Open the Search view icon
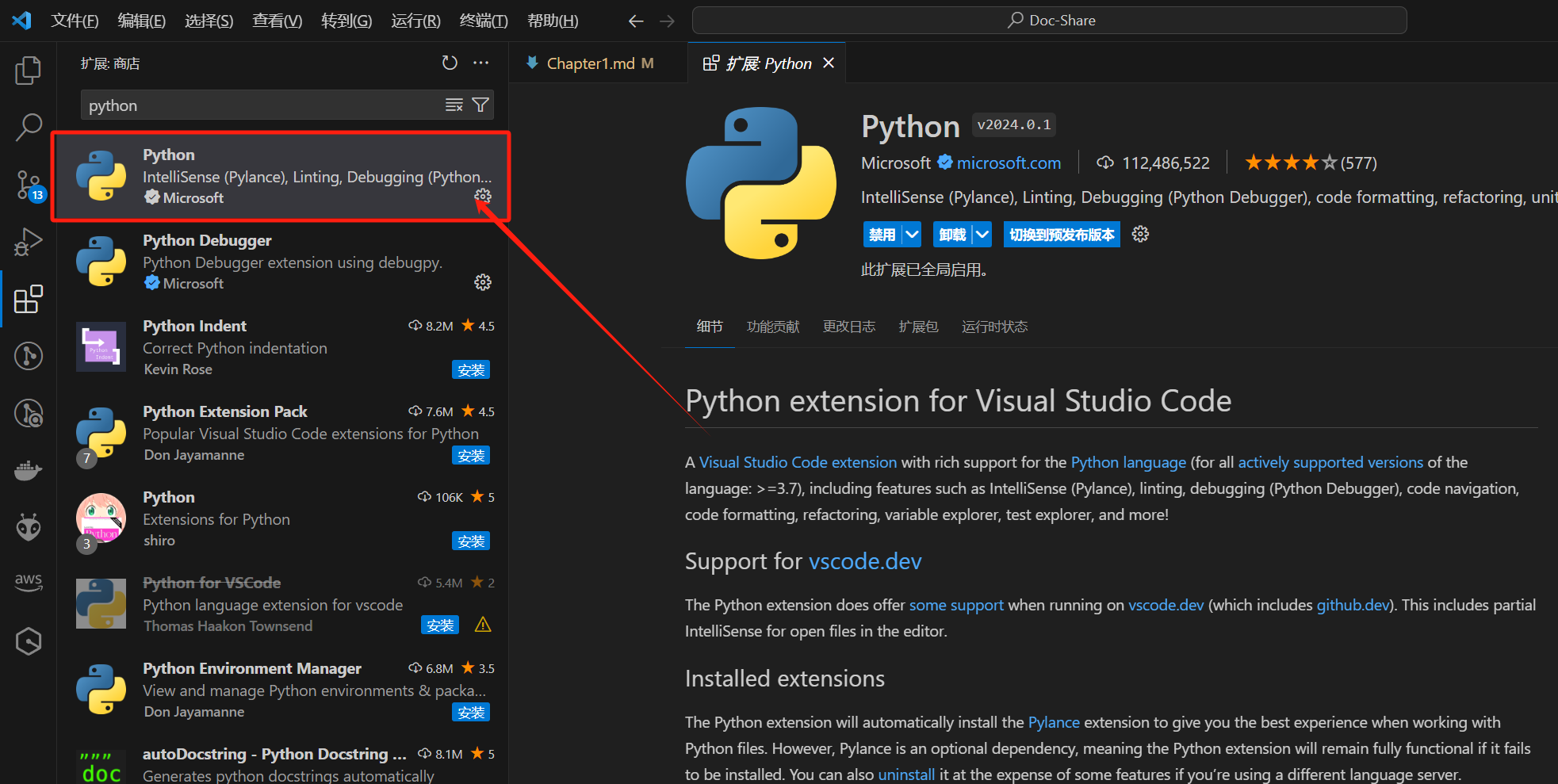 28,127
